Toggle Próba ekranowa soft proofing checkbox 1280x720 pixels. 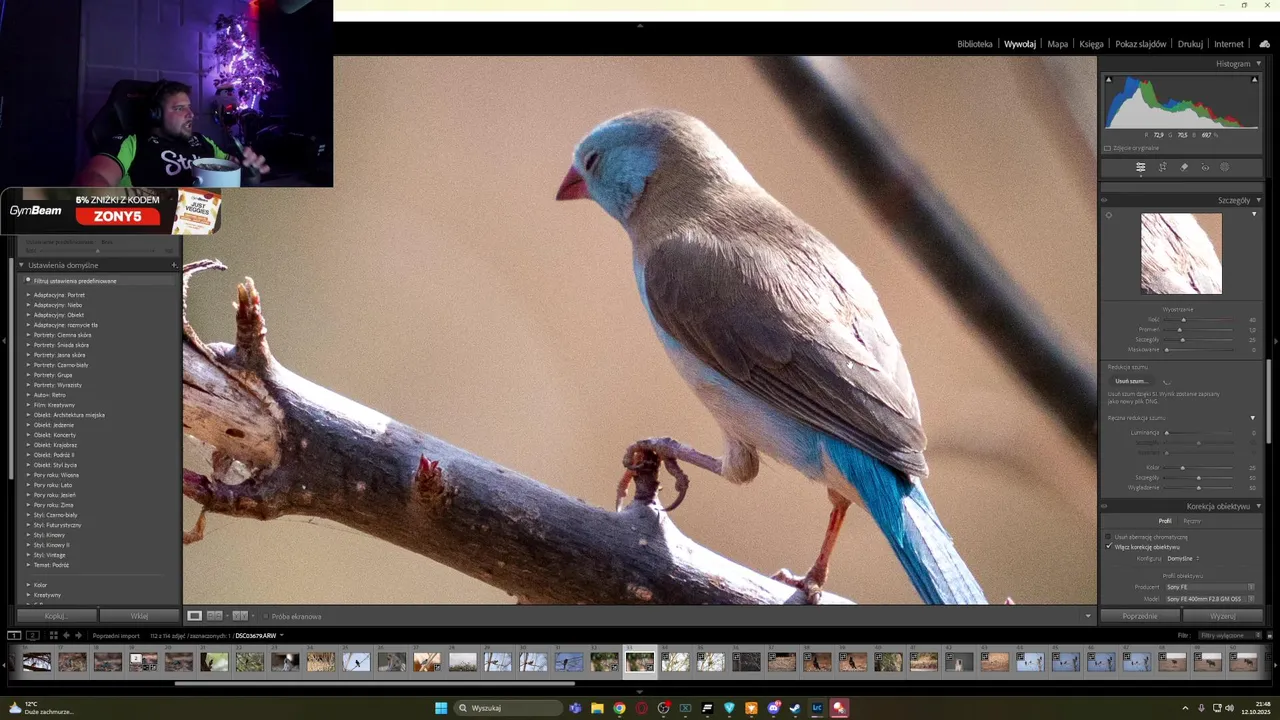click(266, 616)
